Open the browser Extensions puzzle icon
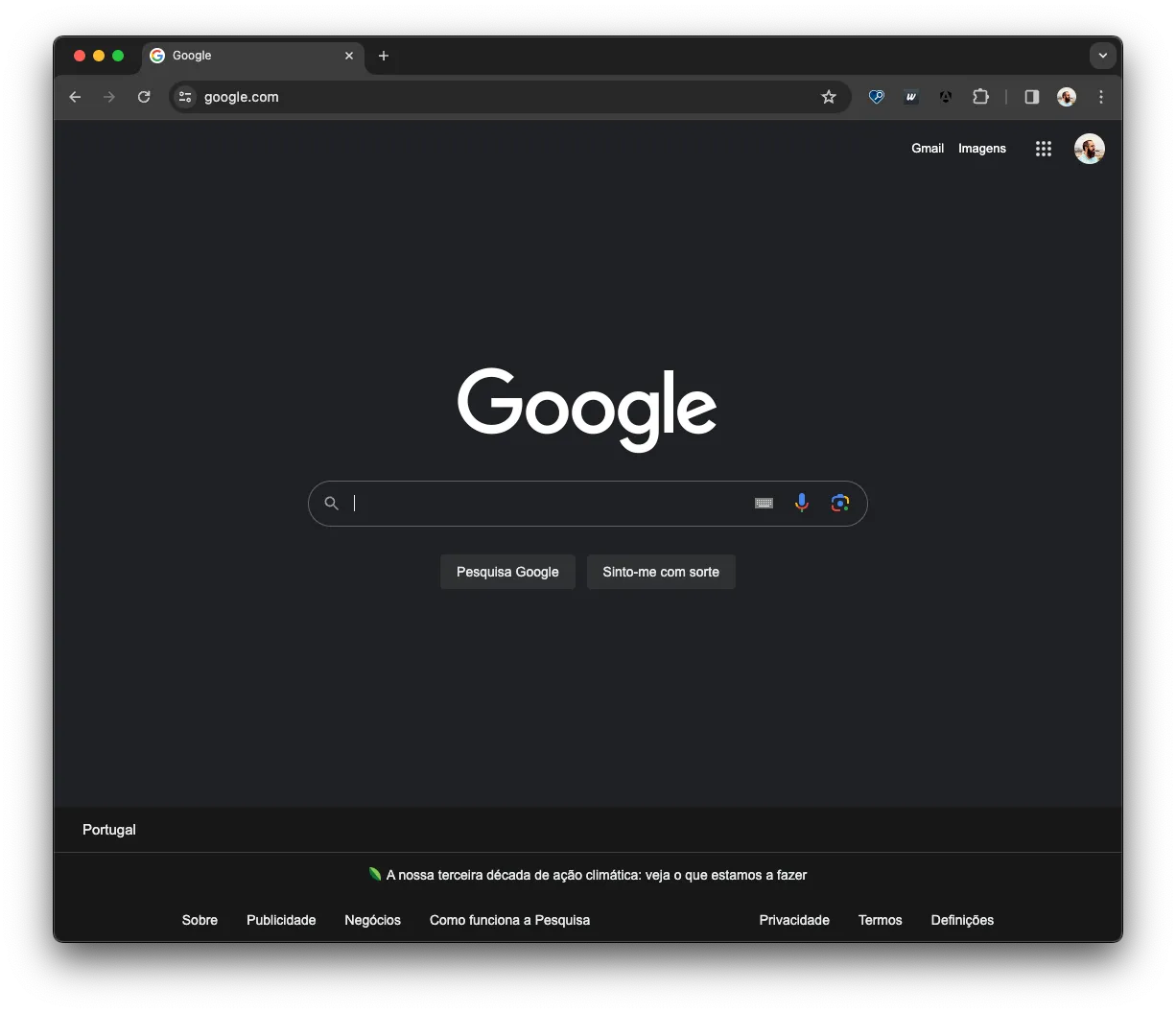The width and height of the screenshot is (1176, 1013). pos(980,97)
